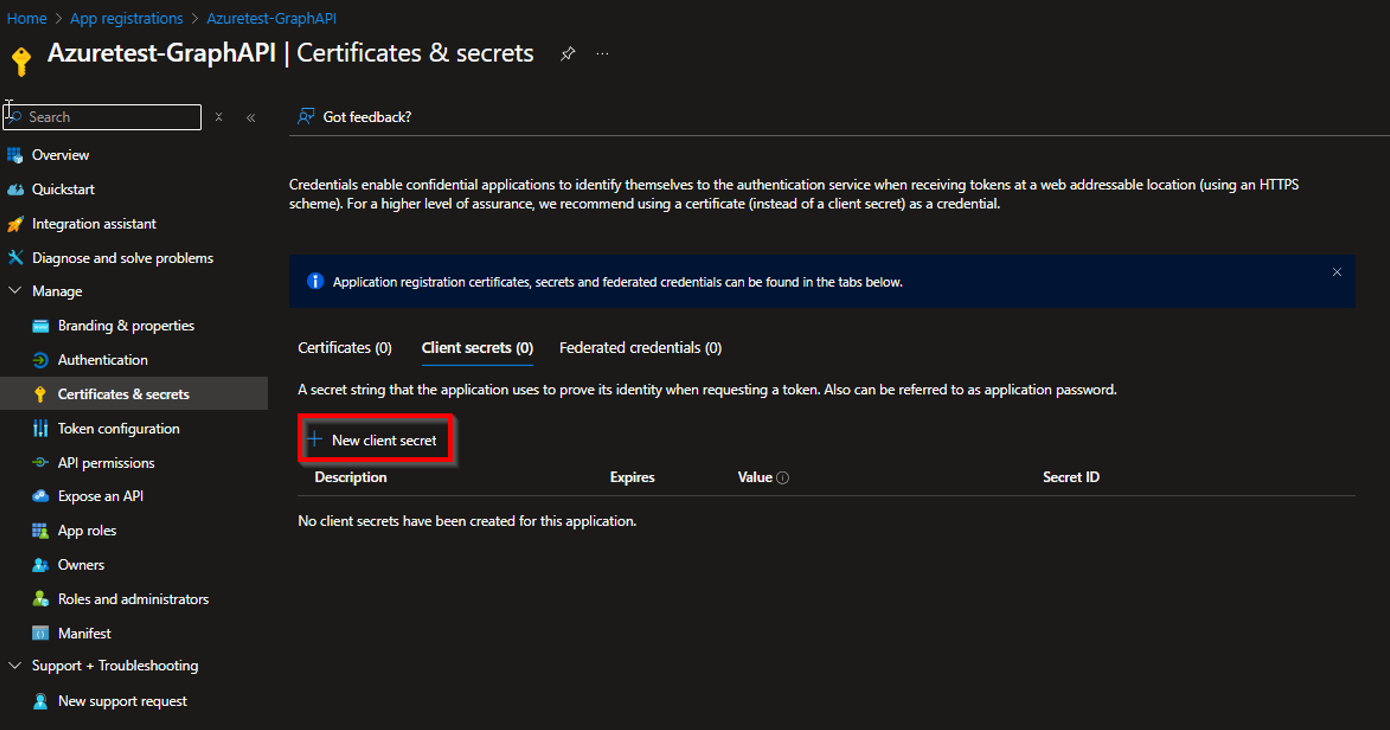Launch Integration assistant rocket icon
Screen dimensions: 1390x730
click(15, 224)
